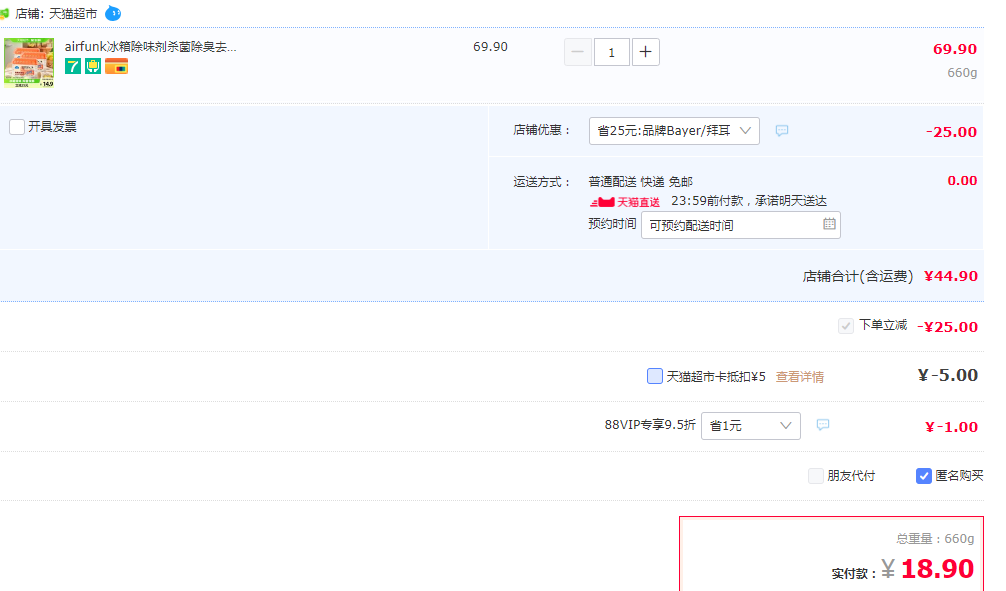The width and height of the screenshot is (1006, 591).
Task: Enable 天猫超市卡抵扣¥5 checkbox
Action: pos(654,376)
